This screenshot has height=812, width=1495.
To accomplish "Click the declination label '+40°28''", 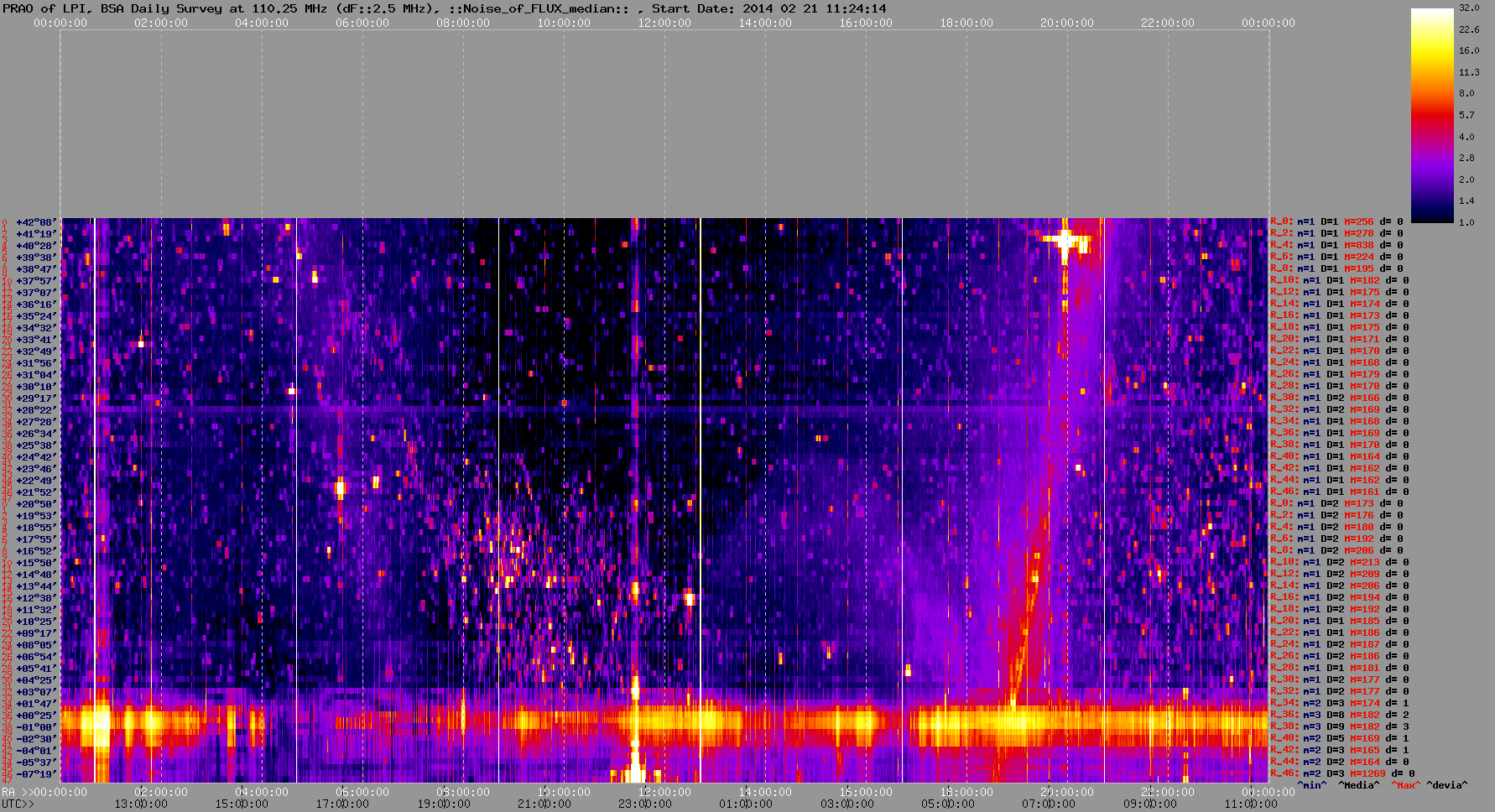I will 36,246.
